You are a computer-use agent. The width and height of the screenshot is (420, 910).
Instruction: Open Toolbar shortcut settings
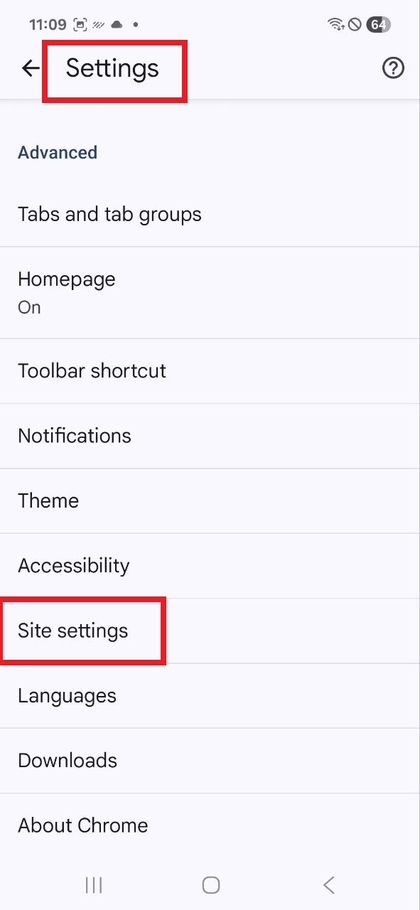(210, 371)
